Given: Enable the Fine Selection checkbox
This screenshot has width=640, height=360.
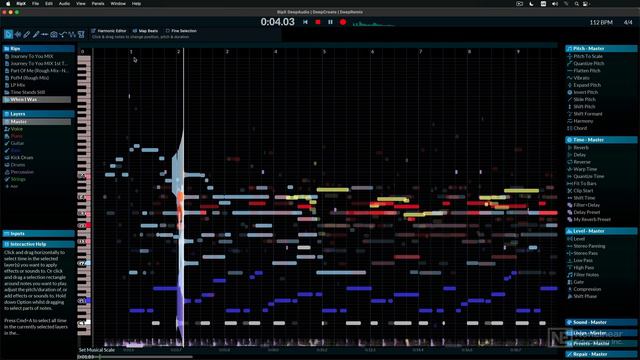Looking at the screenshot, I should 167,31.
